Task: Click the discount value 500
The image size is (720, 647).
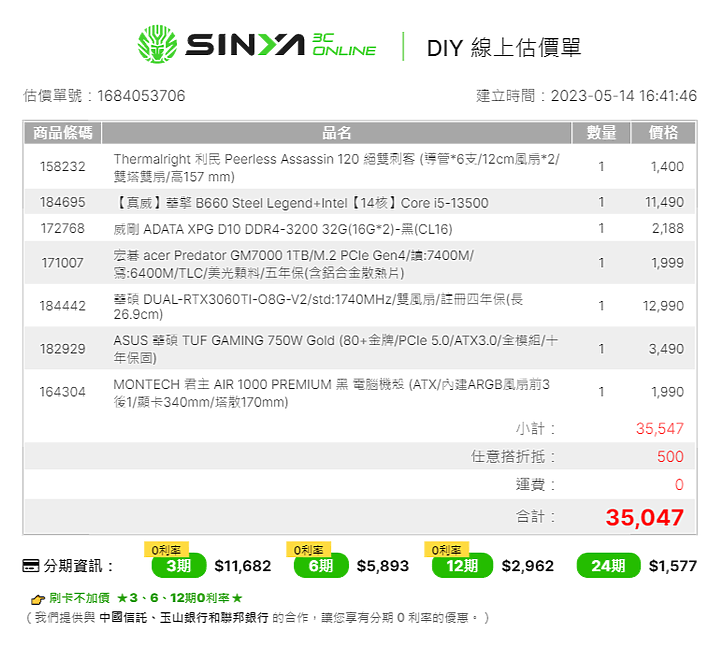Action: point(670,456)
